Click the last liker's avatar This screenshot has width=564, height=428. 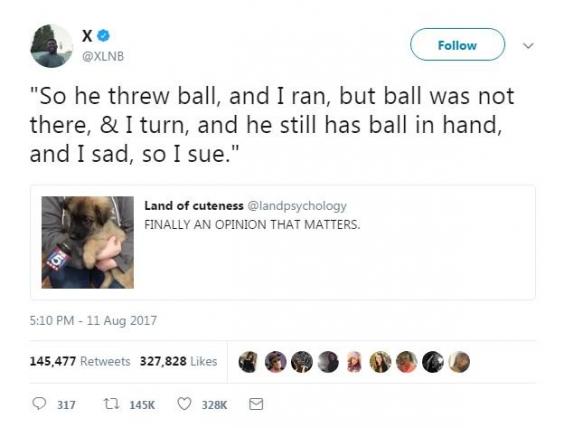[459, 361]
